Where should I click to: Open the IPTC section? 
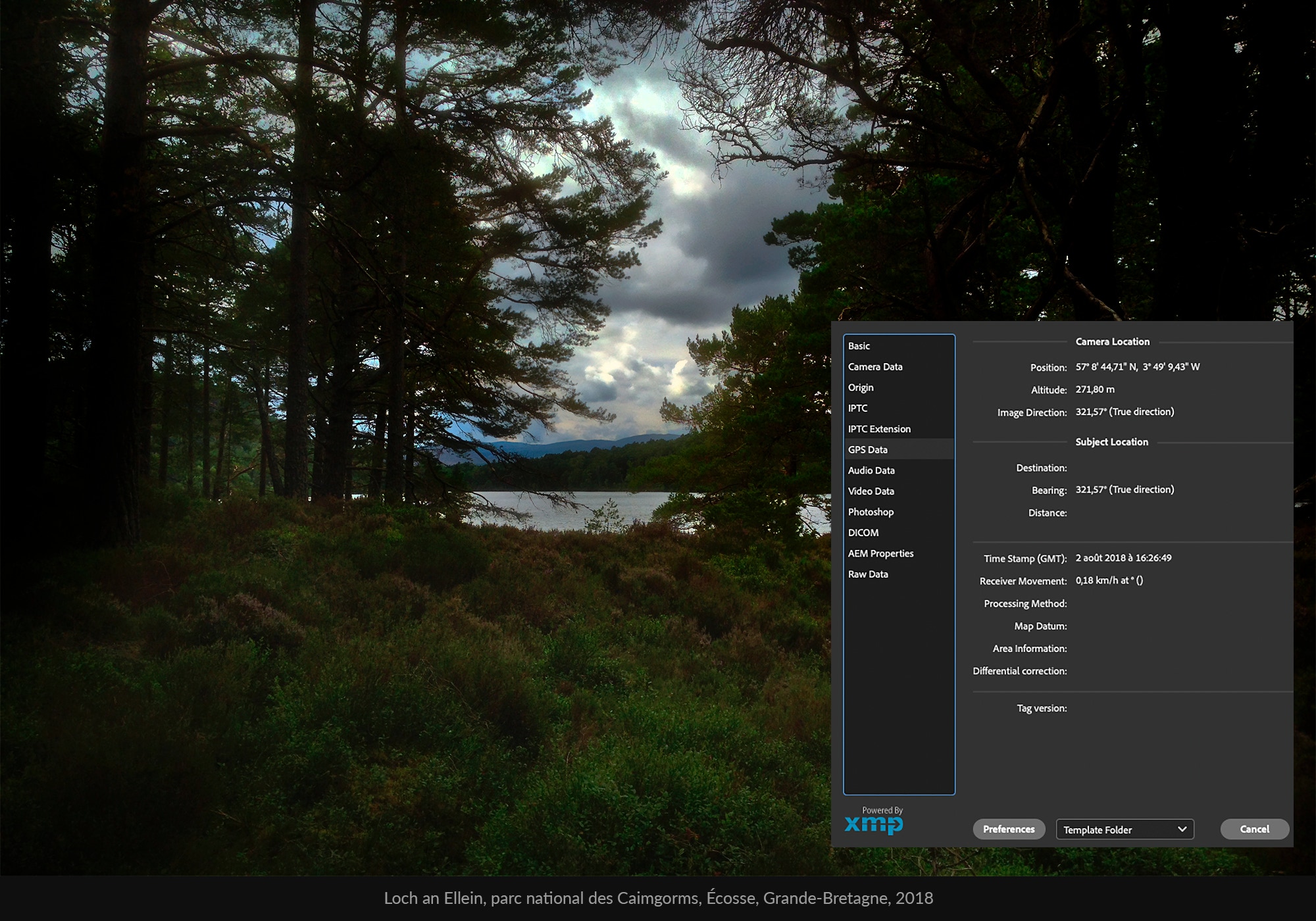pyautogui.click(x=857, y=409)
